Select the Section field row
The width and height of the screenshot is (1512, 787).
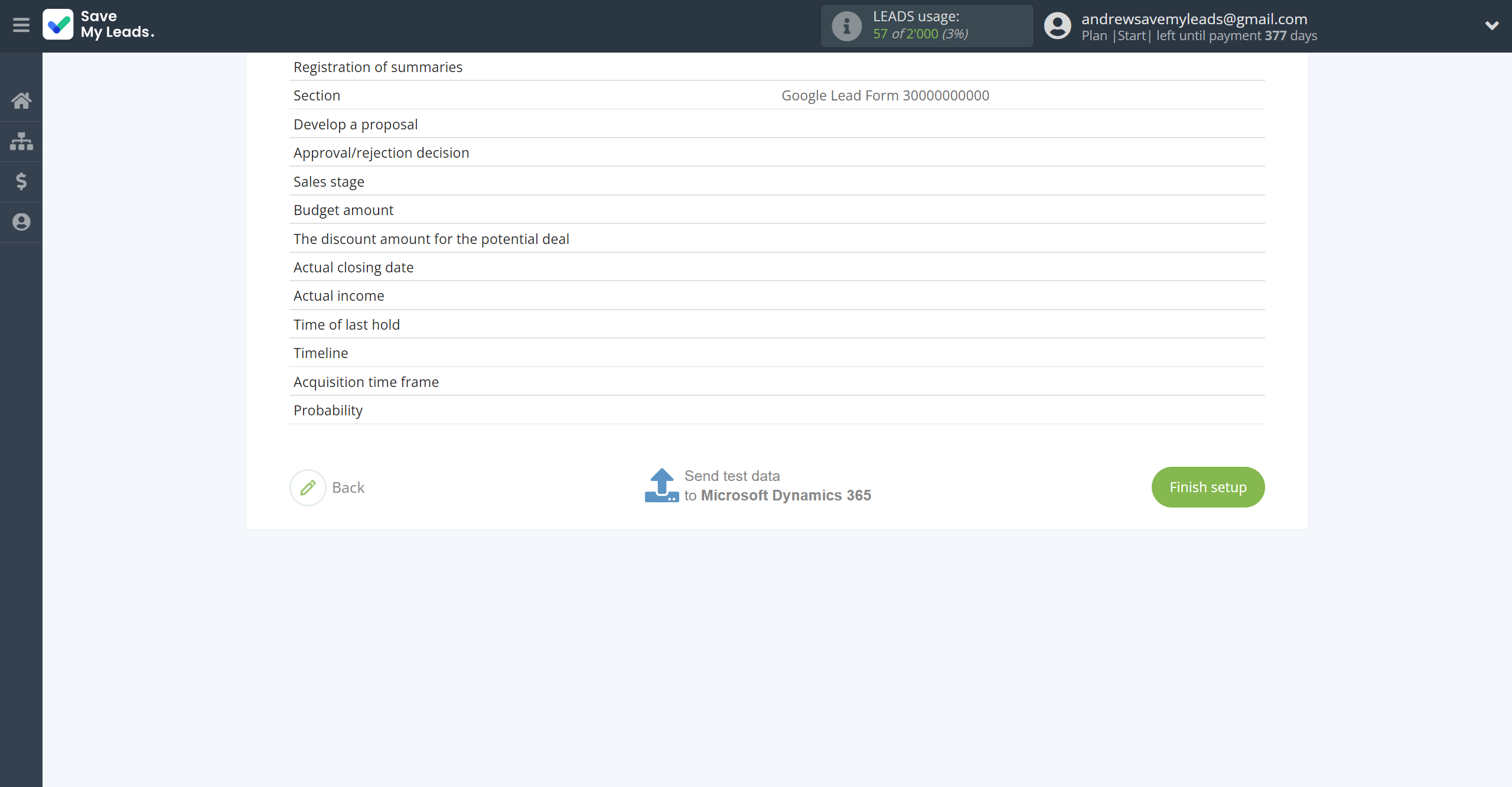pos(776,96)
